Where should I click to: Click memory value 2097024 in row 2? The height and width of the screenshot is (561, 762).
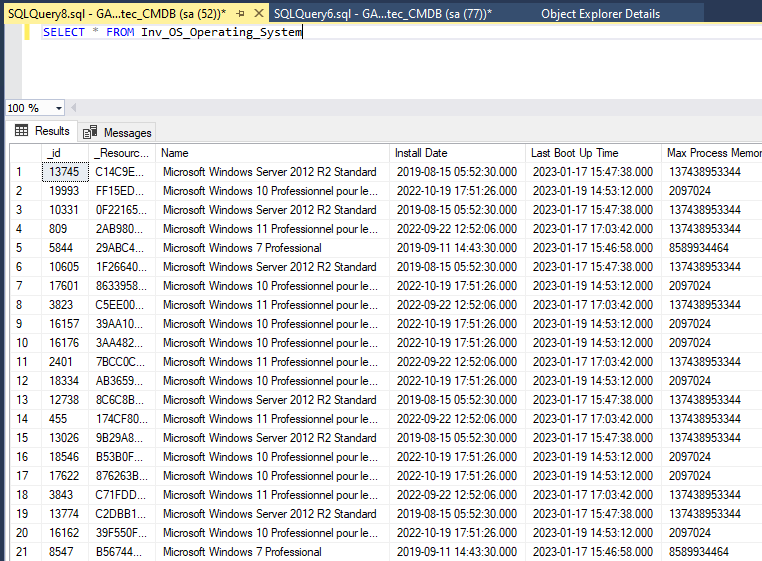coord(711,191)
